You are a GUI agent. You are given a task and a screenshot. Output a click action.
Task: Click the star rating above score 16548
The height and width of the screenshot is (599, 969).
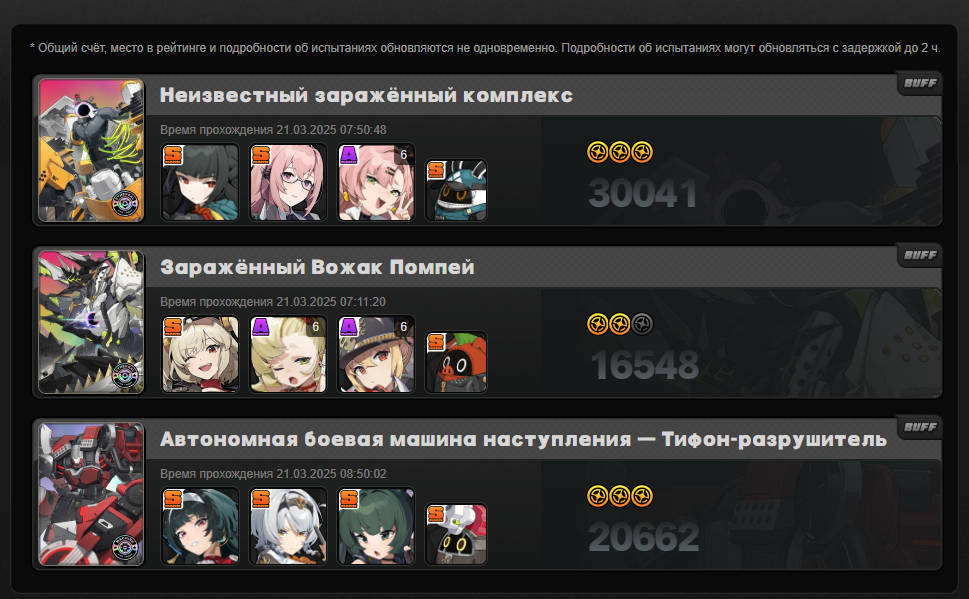pyautogui.click(x=620, y=324)
